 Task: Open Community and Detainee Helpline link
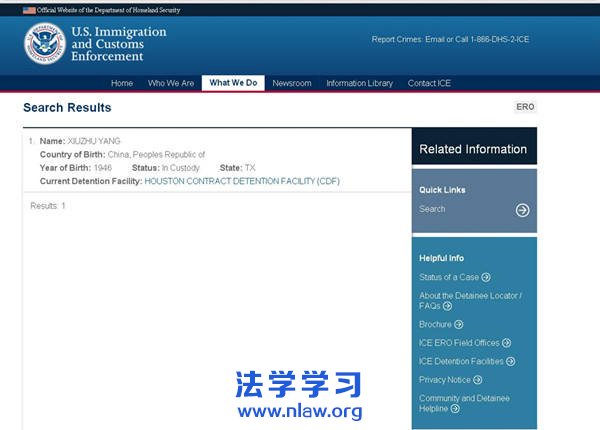point(464,403)
